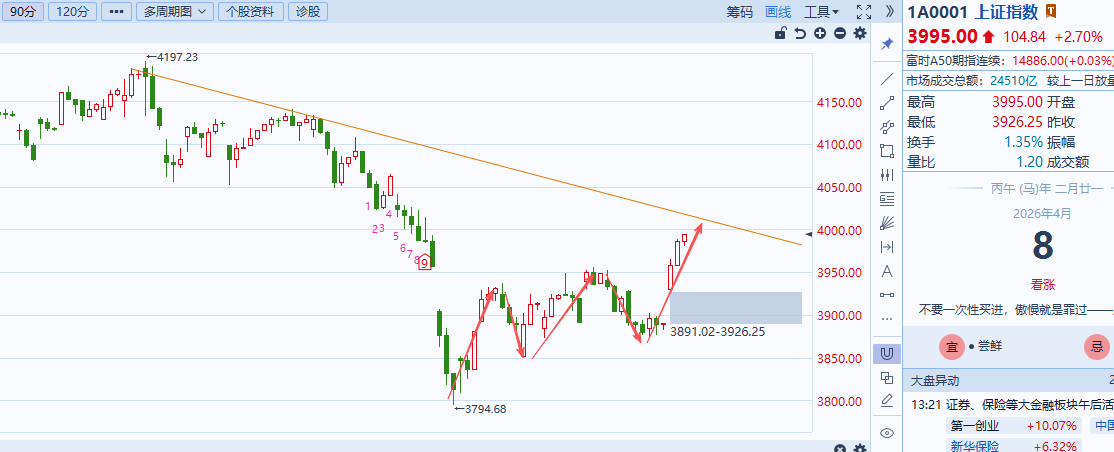
Task: Expand the 工具 menu
Action: click(x=822, y=12)
